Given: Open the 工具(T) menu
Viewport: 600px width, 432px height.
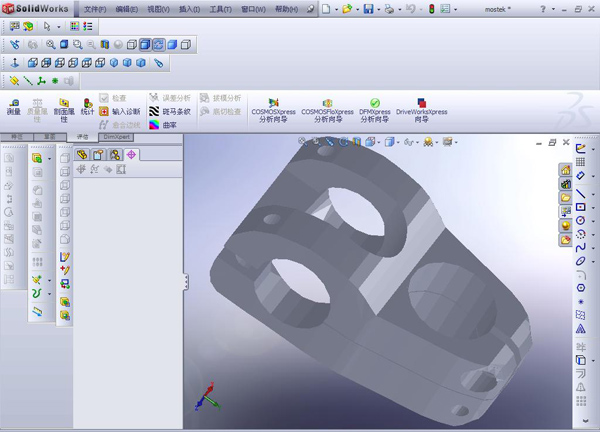Looking at the screenshot, I should point(221,9).
